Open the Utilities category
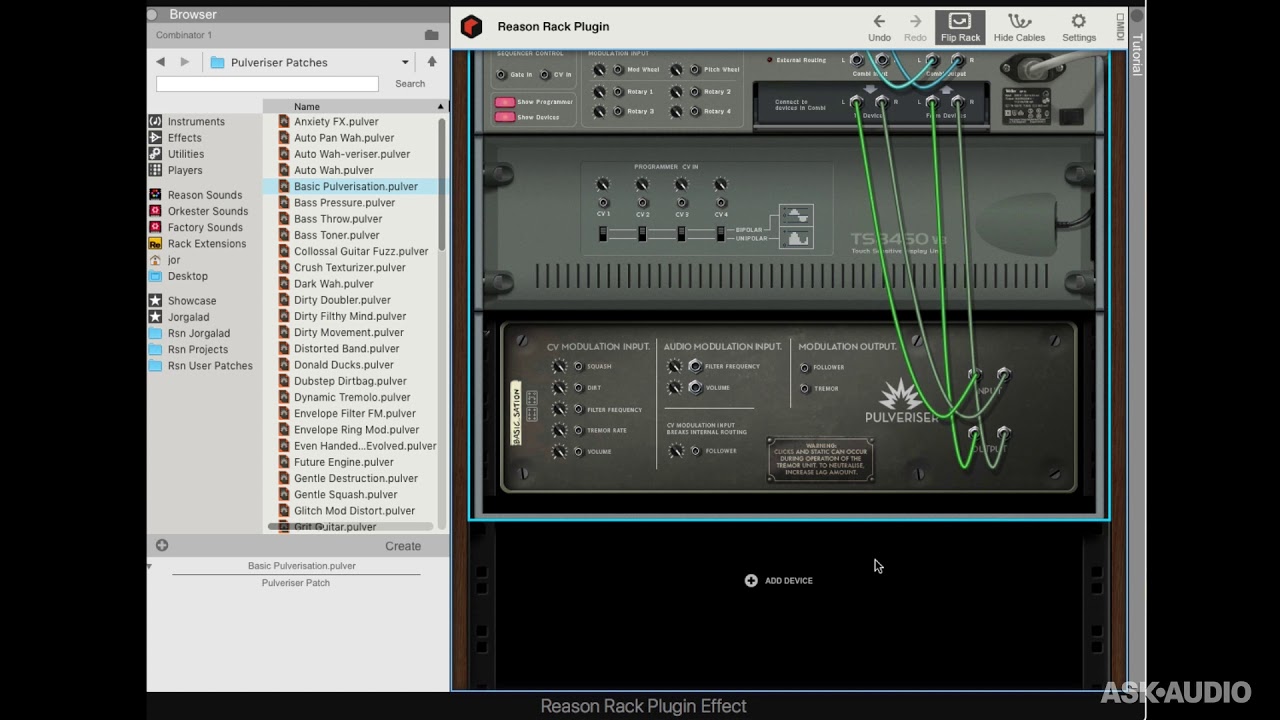The image size is (1280, 720). tap(186, 154)
